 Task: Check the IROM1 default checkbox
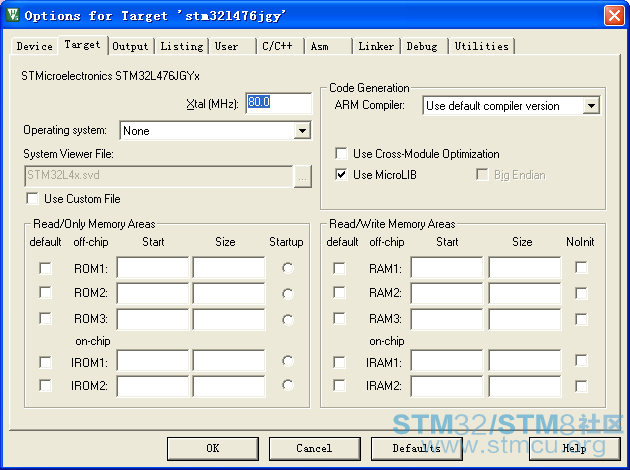point(45,362)
